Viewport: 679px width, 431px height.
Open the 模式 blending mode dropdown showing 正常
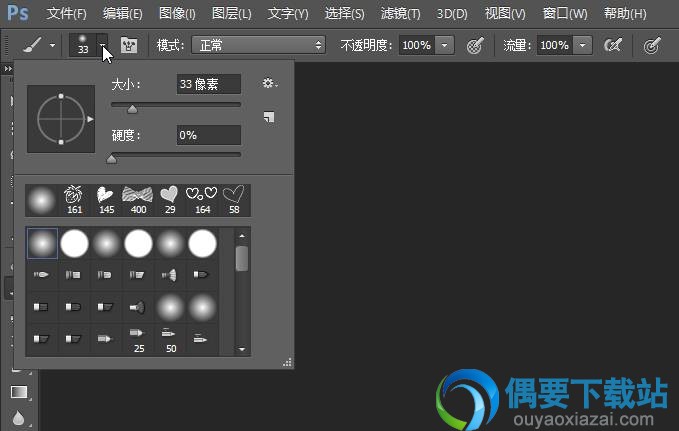point(259,45)
